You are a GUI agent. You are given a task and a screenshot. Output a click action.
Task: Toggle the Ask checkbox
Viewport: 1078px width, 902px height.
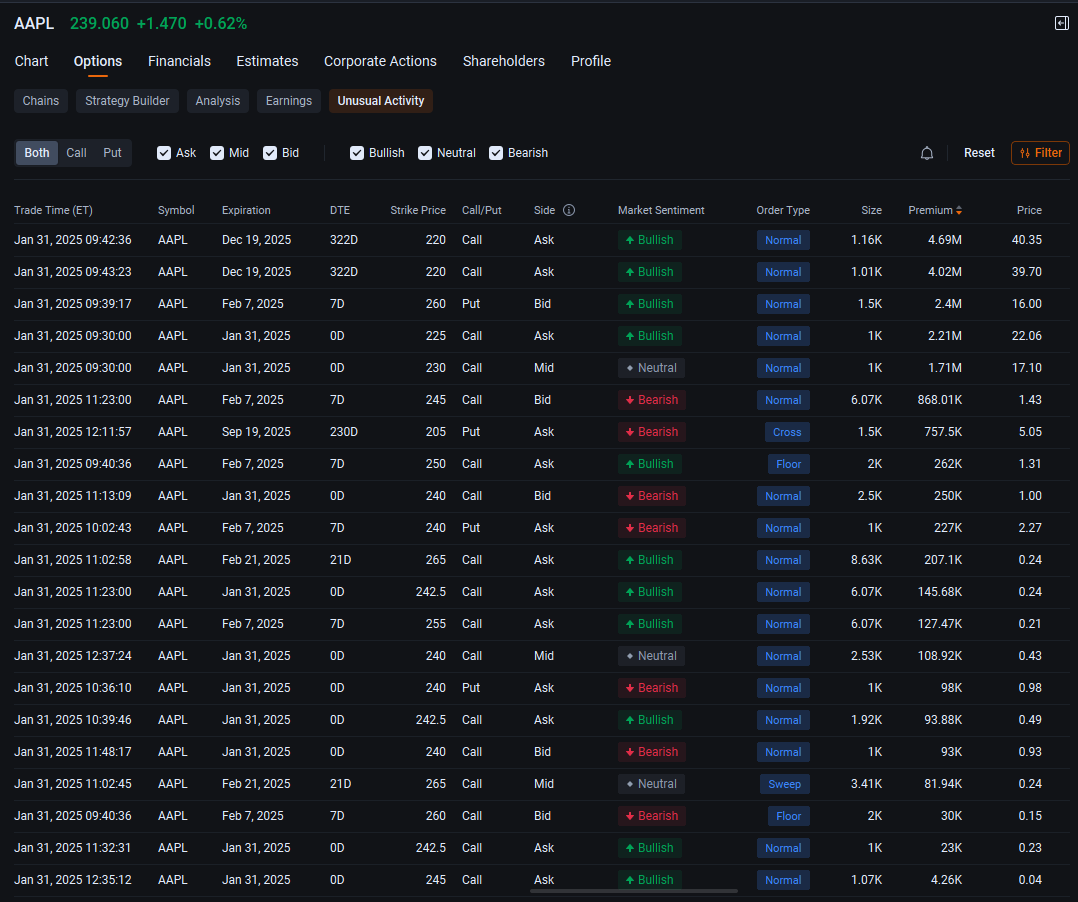click(164, 153)
